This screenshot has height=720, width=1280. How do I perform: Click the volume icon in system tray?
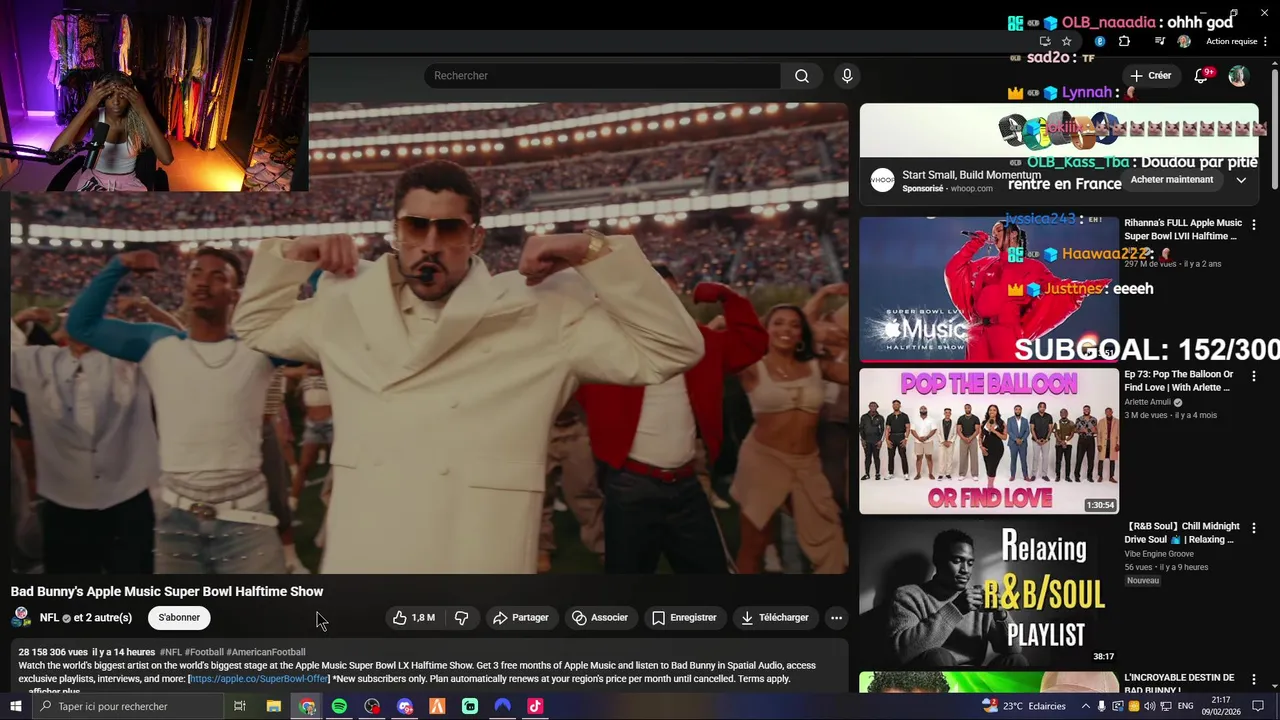[1149, 706]
